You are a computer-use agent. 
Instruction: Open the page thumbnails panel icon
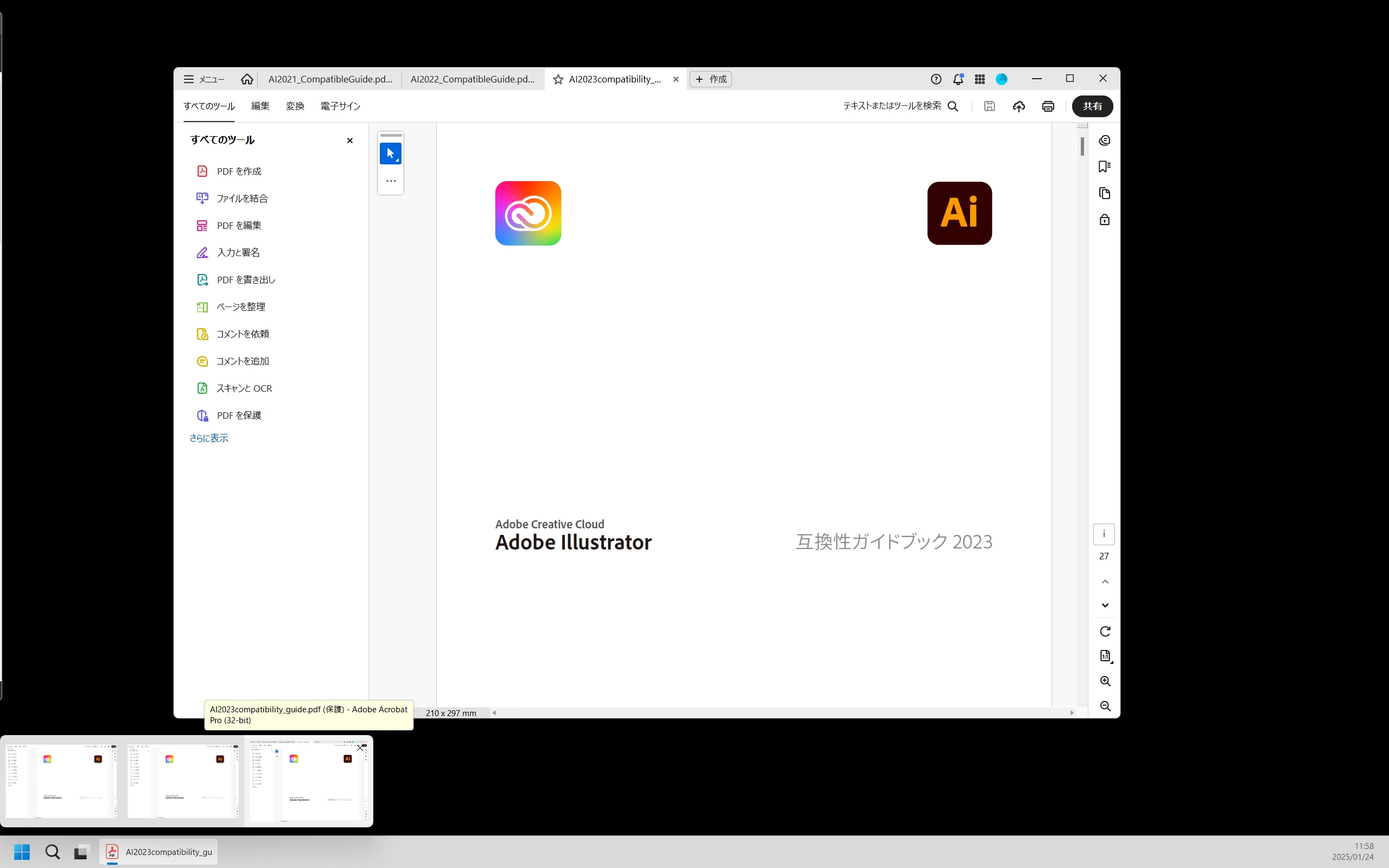(x=1104, y=194)
